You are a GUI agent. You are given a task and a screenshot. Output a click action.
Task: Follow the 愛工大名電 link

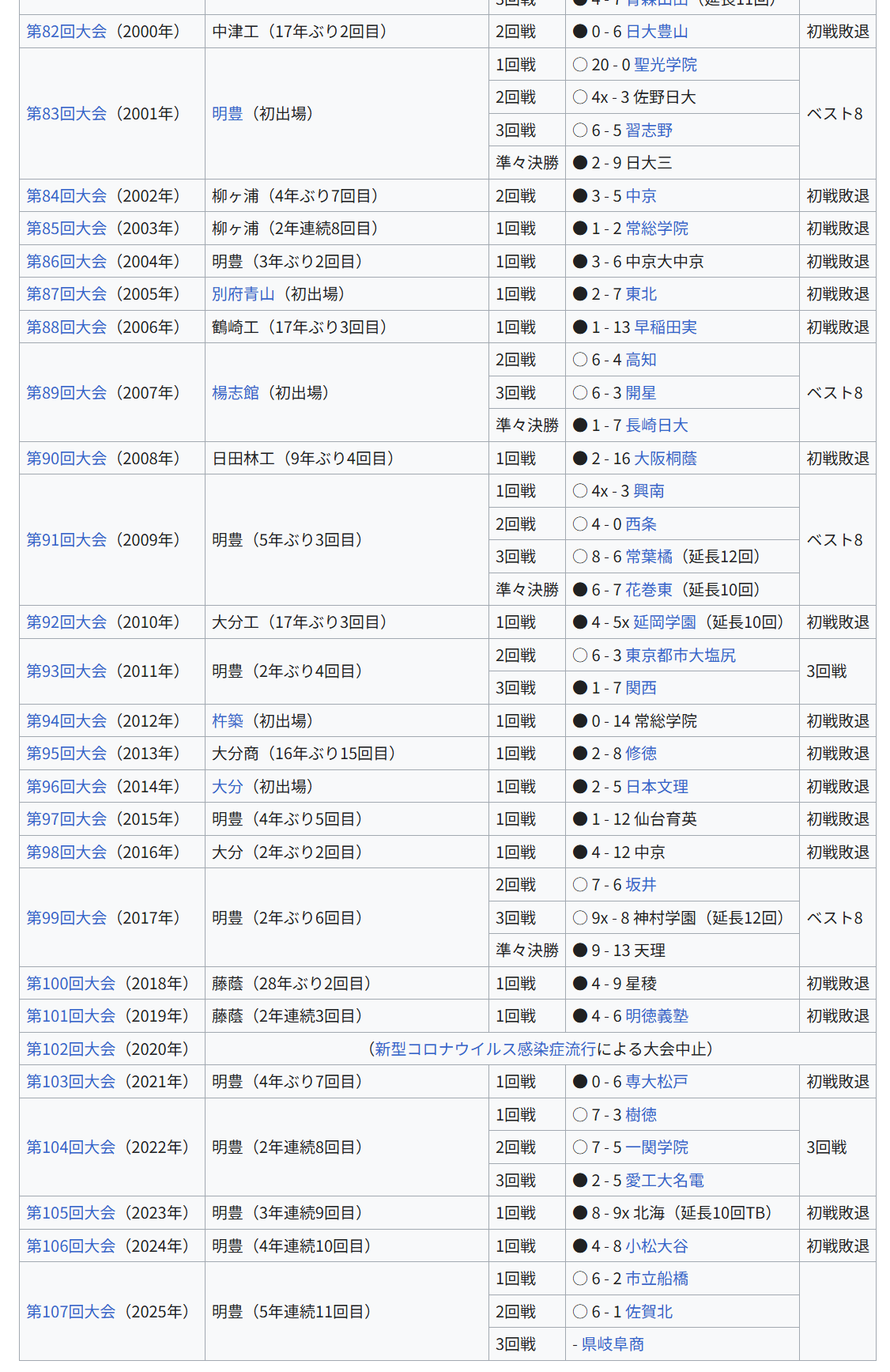tap(665, 1181)
